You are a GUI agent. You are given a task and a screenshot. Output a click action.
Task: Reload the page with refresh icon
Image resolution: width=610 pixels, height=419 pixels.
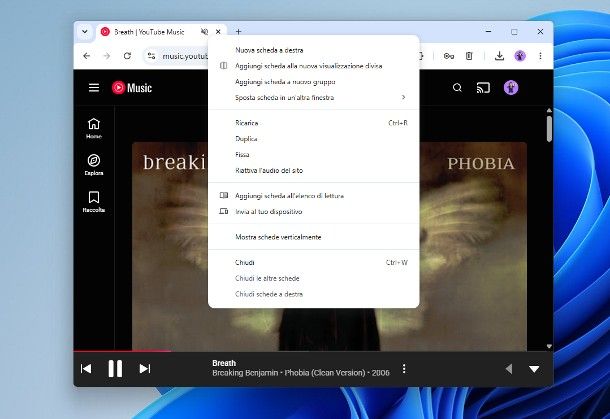coord(127,56)
